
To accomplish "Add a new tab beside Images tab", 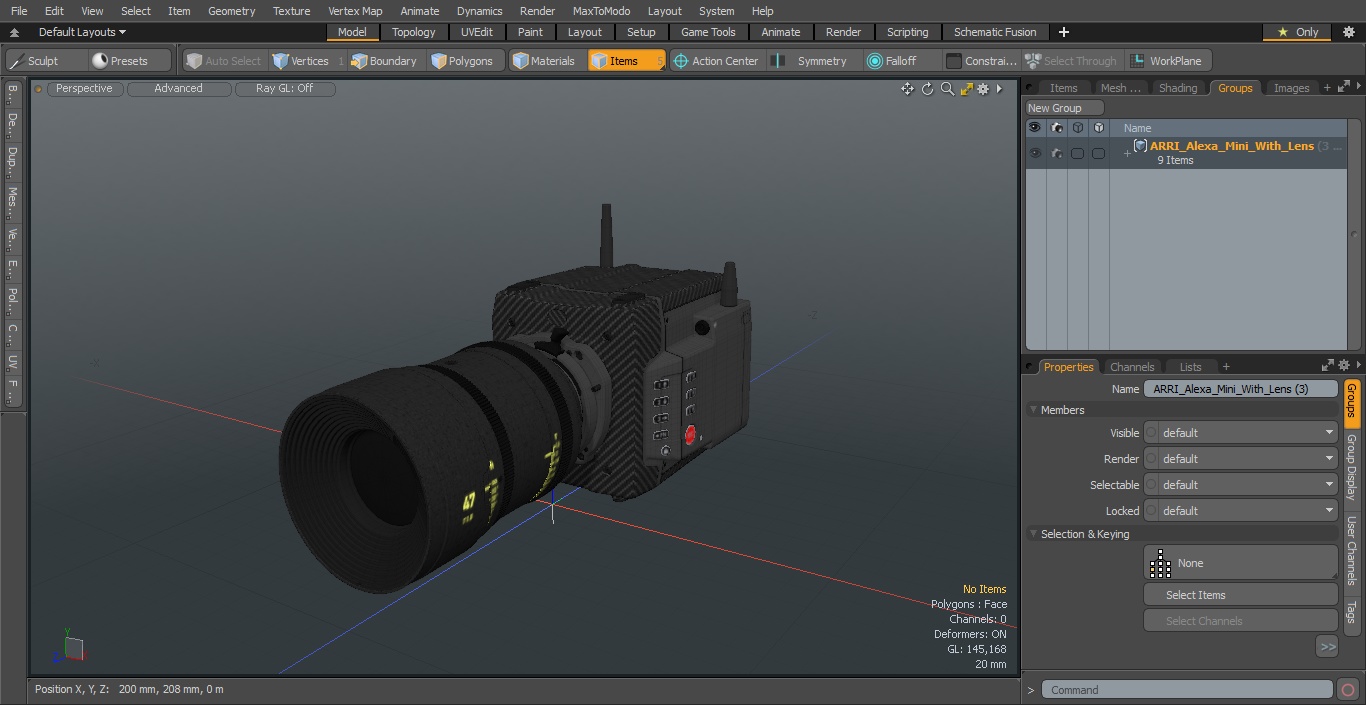I will tap(1327, 88).
